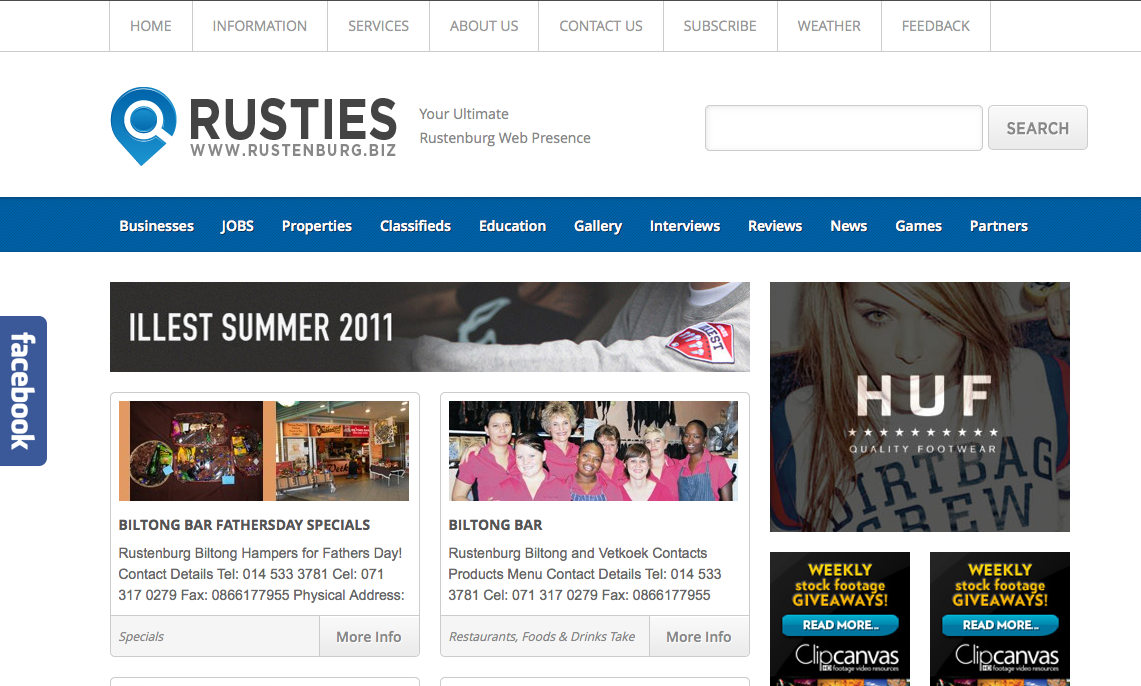The width and height of the screenshot is (1141, 686).
Task: Click inside the search text field
Action: tap(843, 128)
